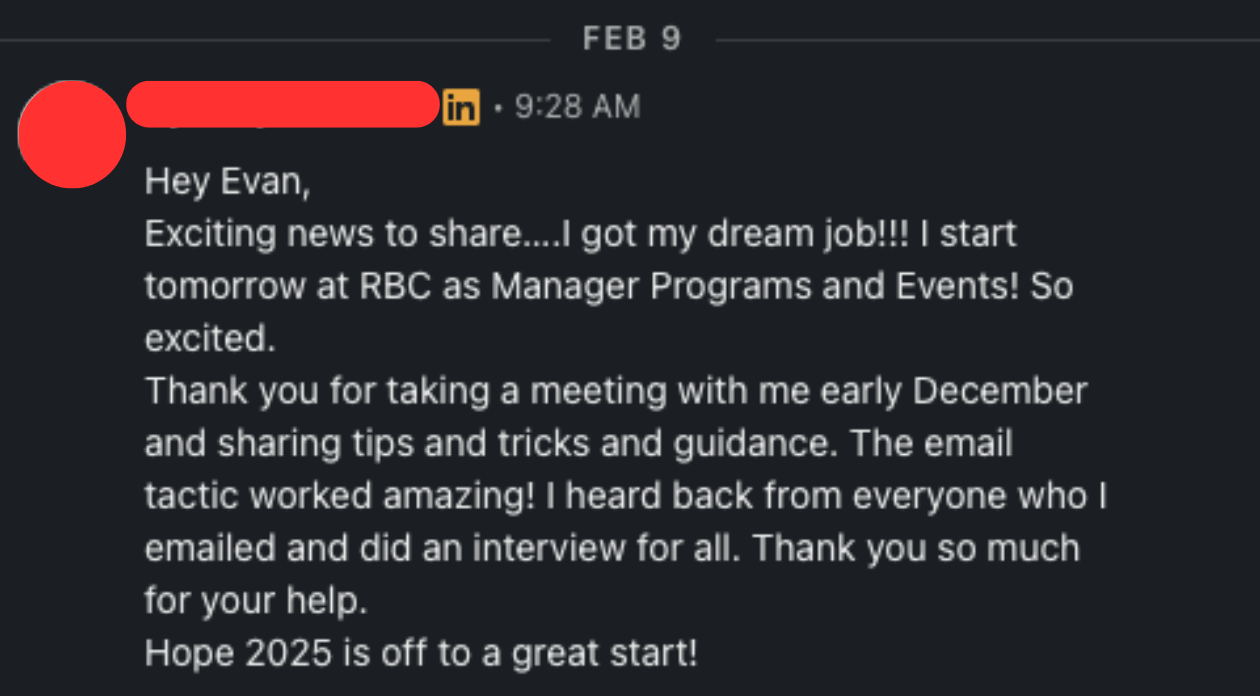Click the "Hey Evan," greeting line
1260x696 pixels.
coord(228,182)
